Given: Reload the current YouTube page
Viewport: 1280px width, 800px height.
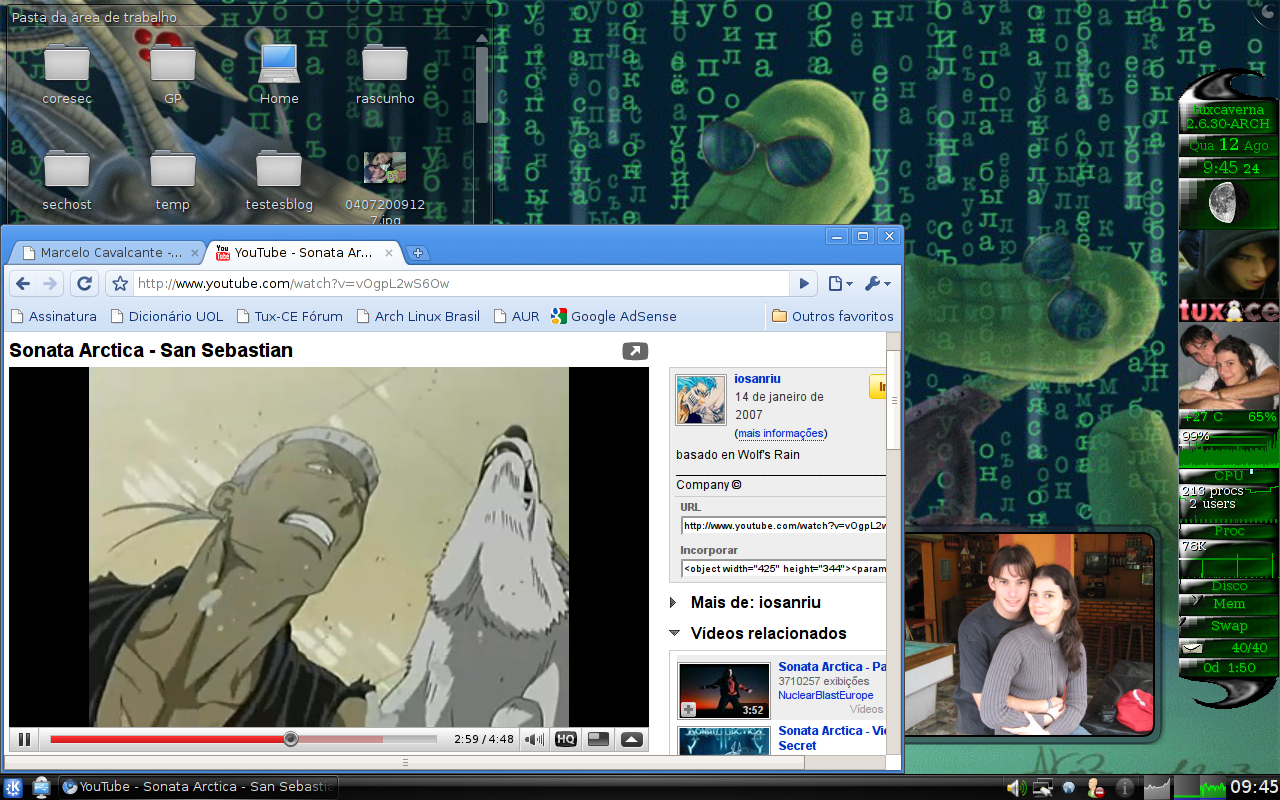Looking at the screenshot, I should pos(84,283).
